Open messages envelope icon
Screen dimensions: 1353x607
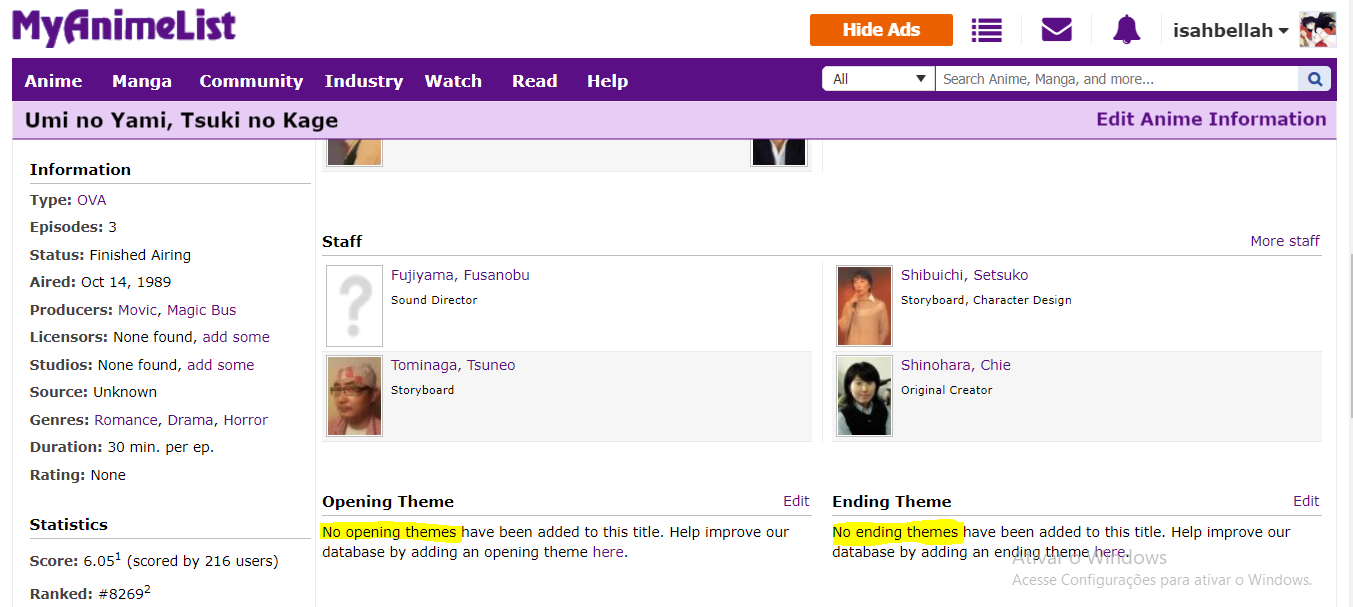click(x=1056, y=30)
